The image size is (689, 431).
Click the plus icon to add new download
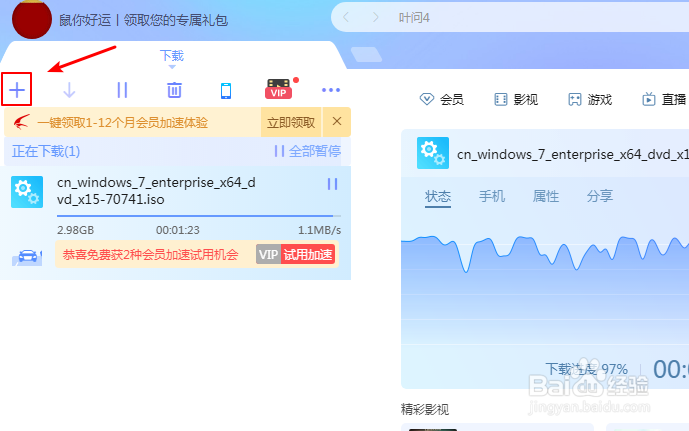click(17, 90)
